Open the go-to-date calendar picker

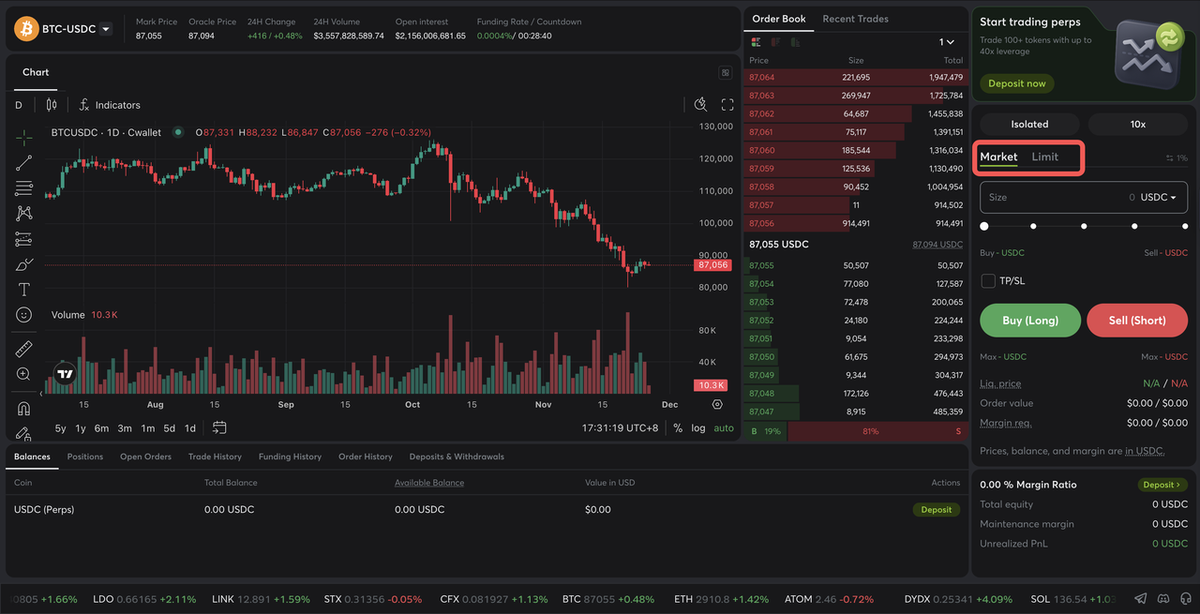point(220,428)
